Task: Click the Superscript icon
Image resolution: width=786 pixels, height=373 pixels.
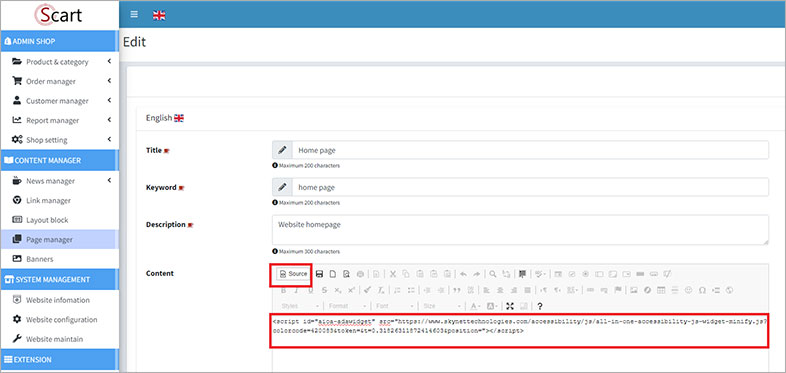Action: tap(351, 290)
